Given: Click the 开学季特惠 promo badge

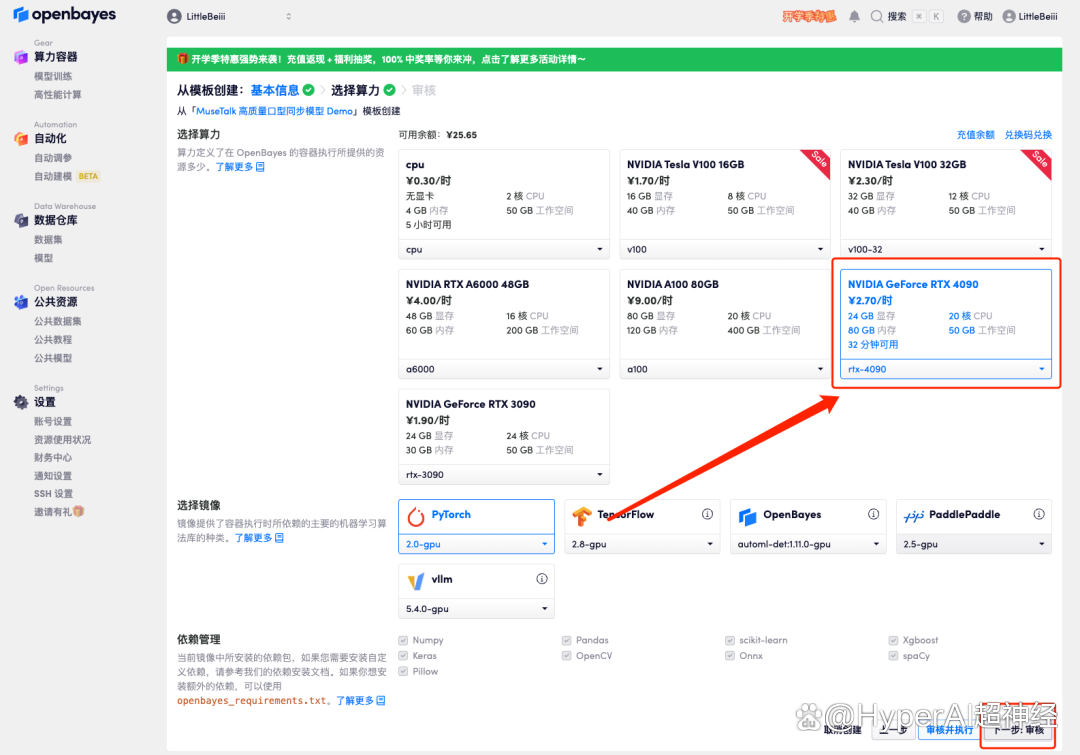Looking at the screenshot, I should tap(809, 17).
